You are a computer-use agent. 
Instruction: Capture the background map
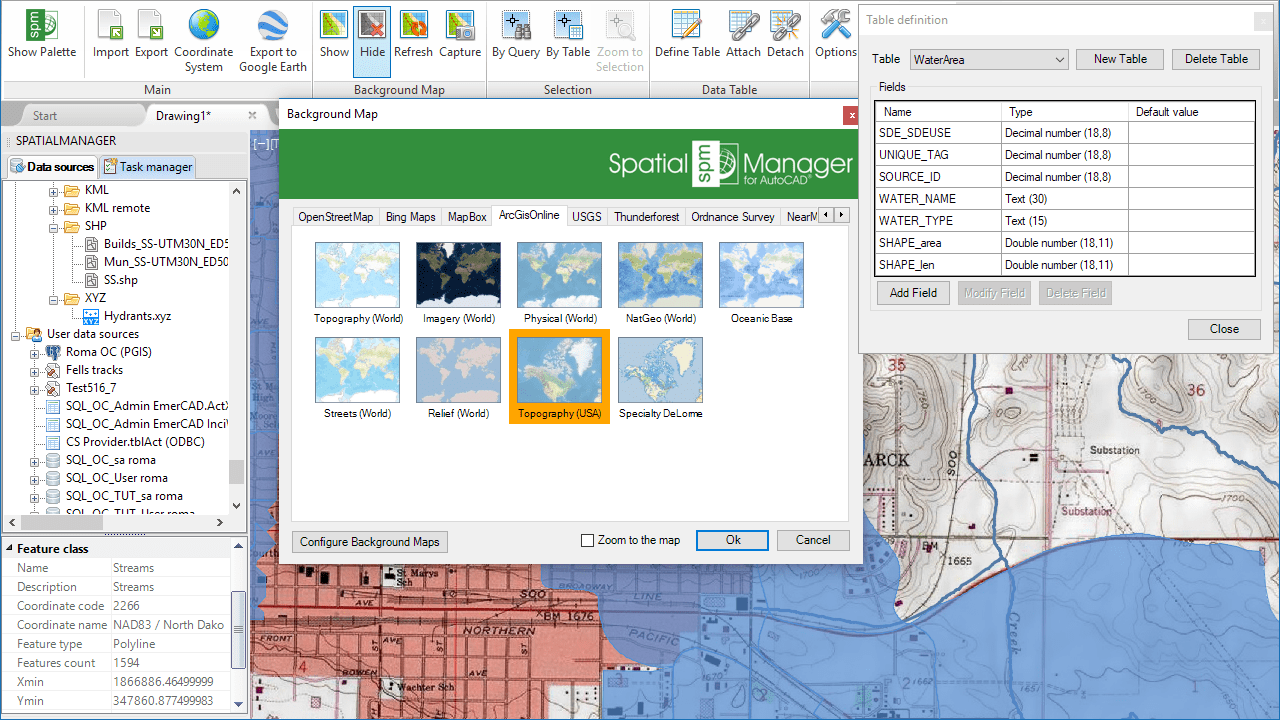(460, 35)
